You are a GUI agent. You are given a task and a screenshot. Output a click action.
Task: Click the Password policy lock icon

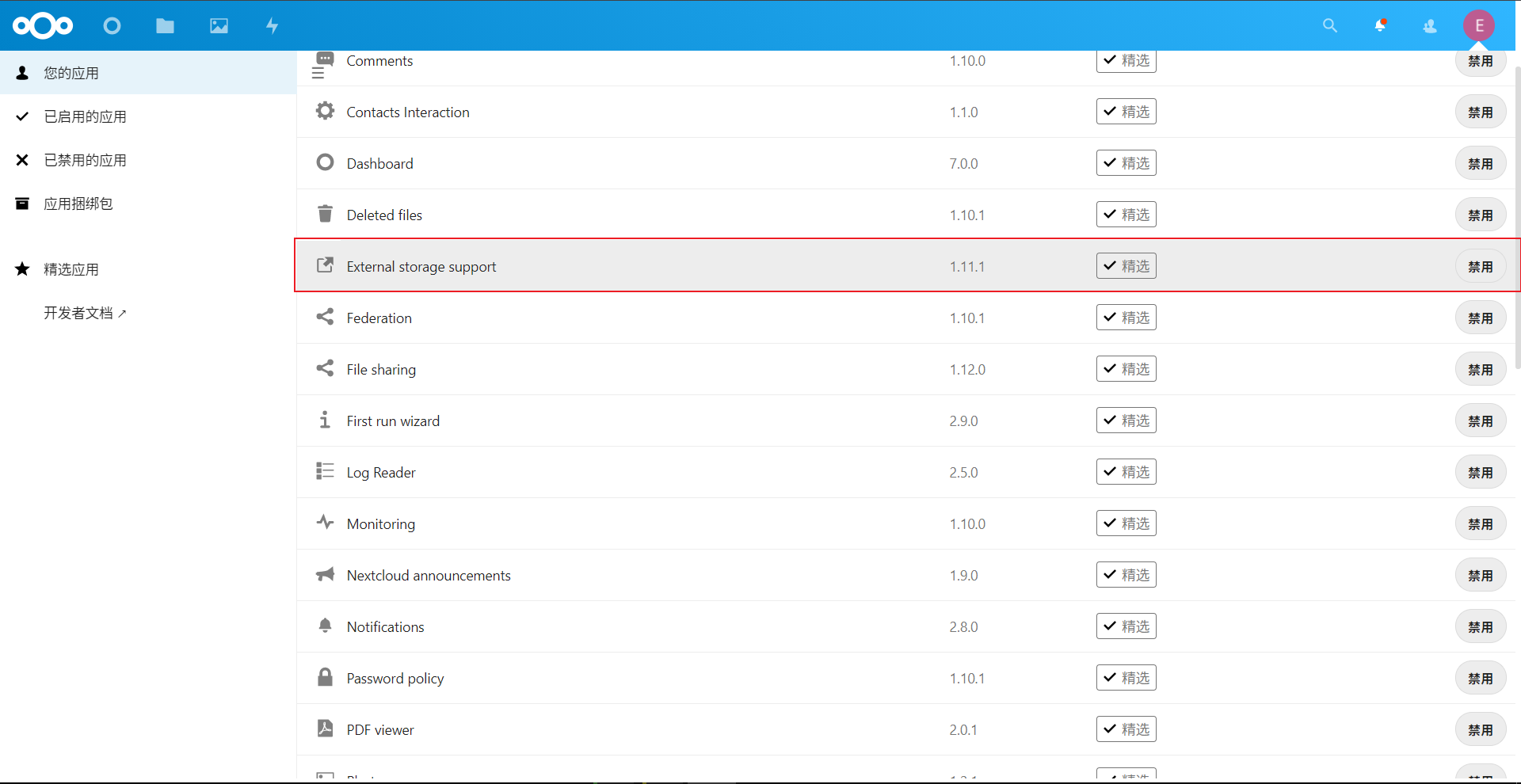325,677
